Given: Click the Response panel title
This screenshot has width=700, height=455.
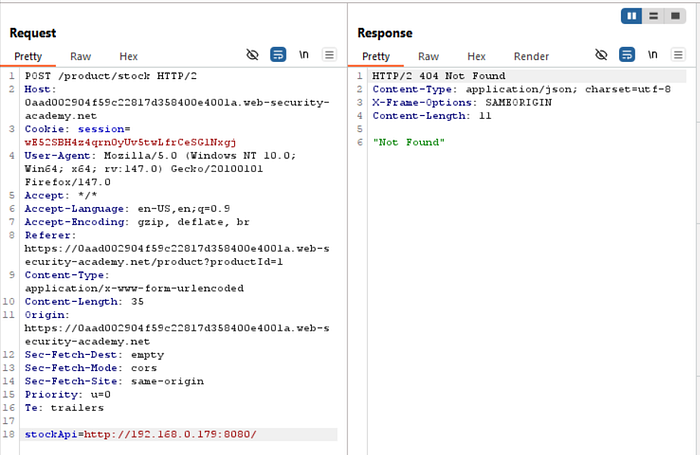Looking at the screenshot, I should click(385, 33).
